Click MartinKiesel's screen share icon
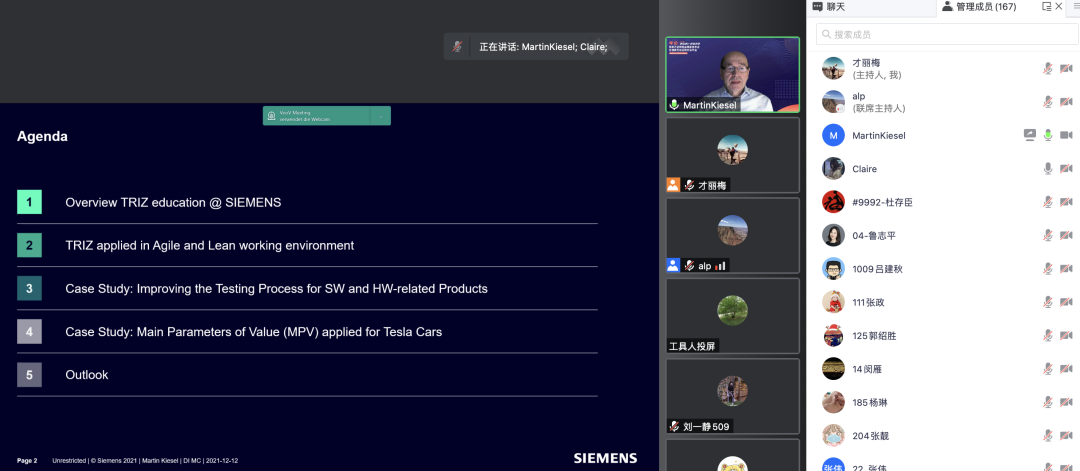This screenshot has height=471, width=1080. coord(1030,135)
